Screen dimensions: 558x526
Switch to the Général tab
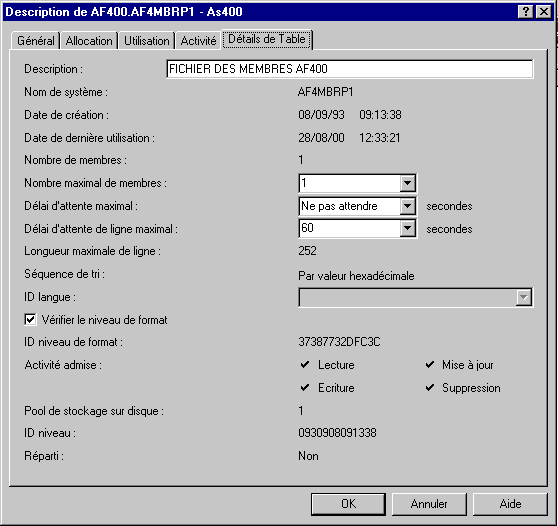(x=36, y=41)
